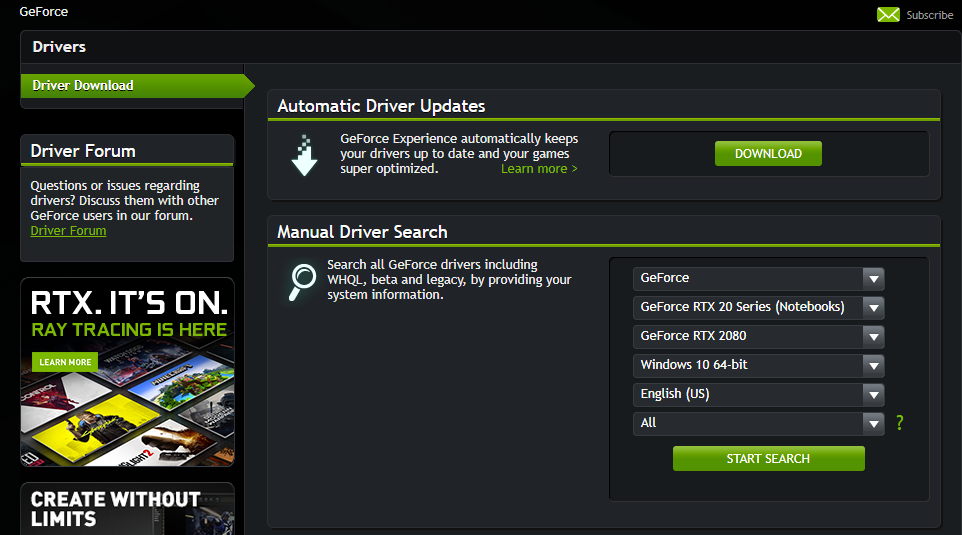962x535 pixels.
Task: Open the Driver Forum link
Action: click(68, 231)
